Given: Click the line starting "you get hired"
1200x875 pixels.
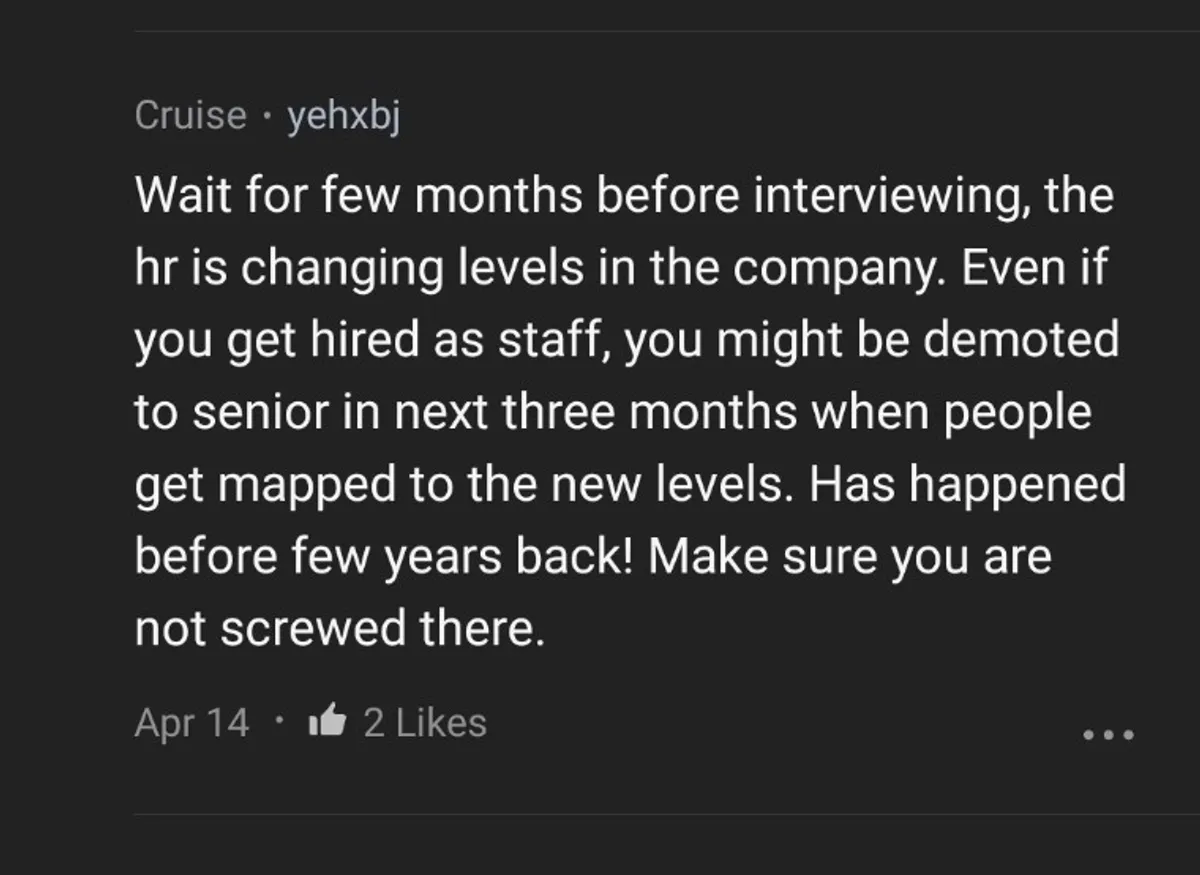Looking at the screenshot, I should click(x=626, y=340).
